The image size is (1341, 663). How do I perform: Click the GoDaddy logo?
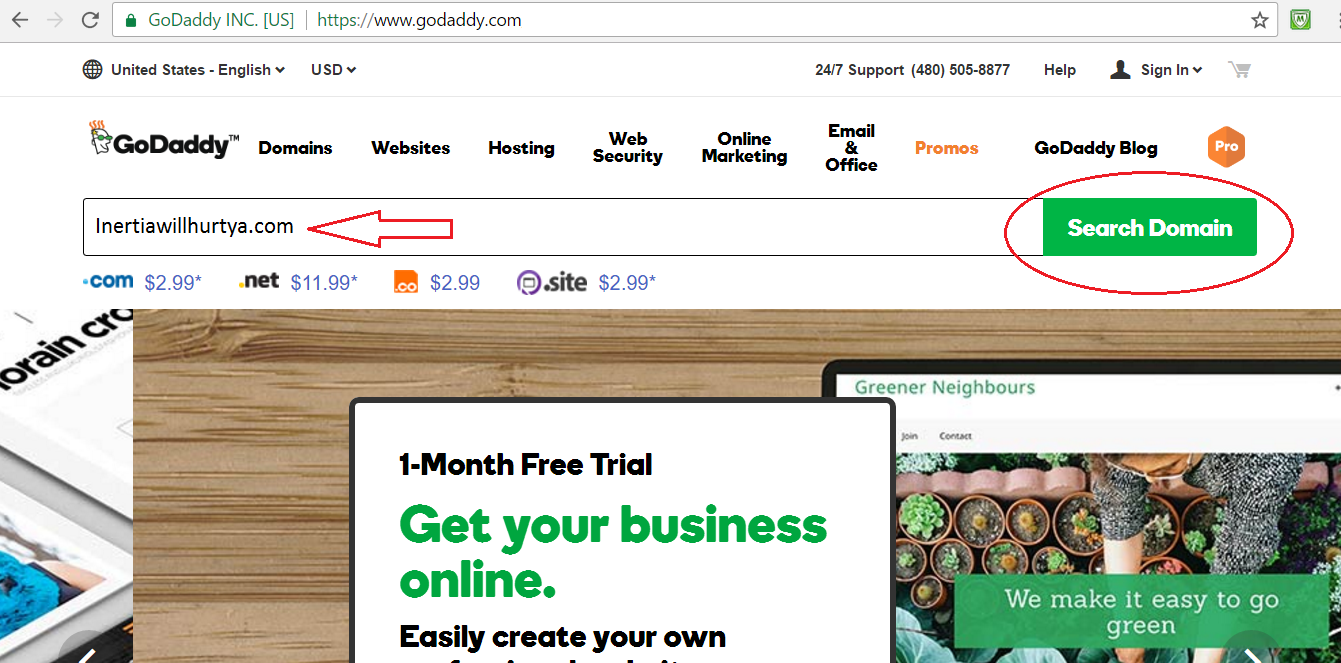[x=164, y=142]
